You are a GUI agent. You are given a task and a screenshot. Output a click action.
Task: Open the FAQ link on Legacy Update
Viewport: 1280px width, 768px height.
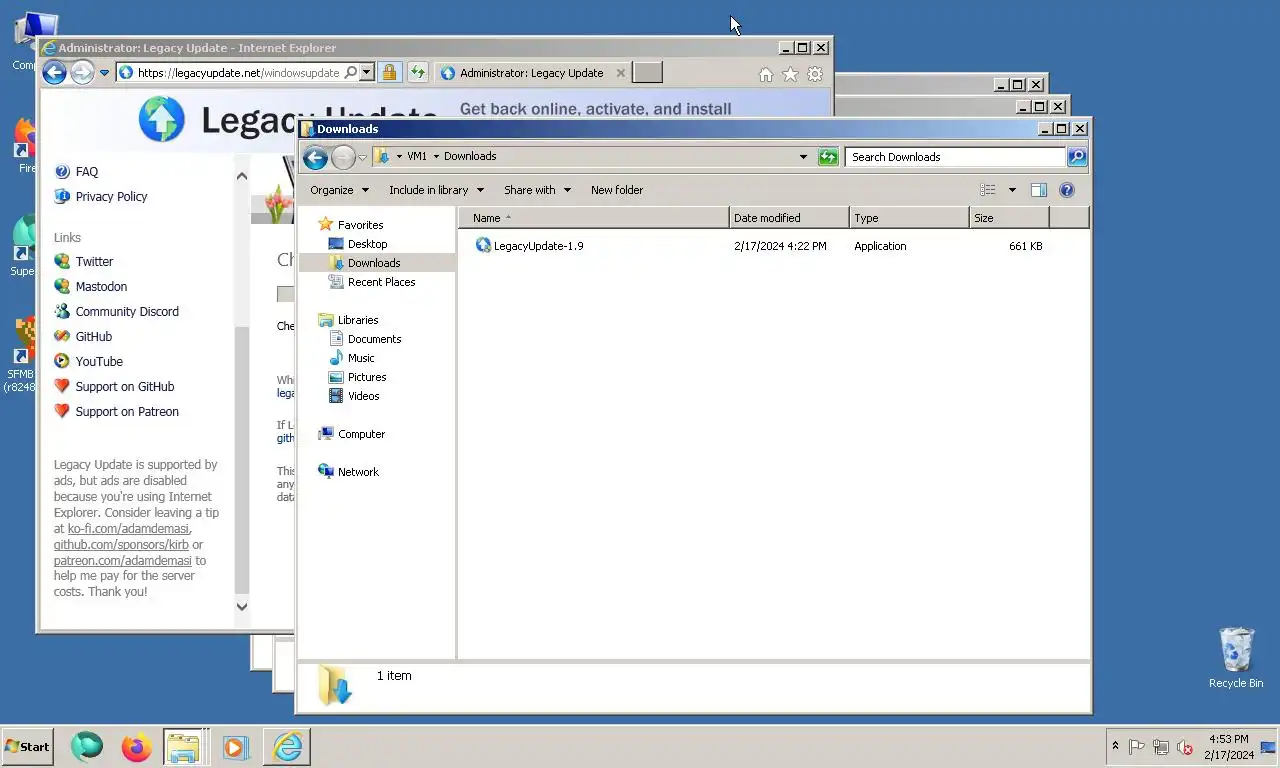coord(87,172)
